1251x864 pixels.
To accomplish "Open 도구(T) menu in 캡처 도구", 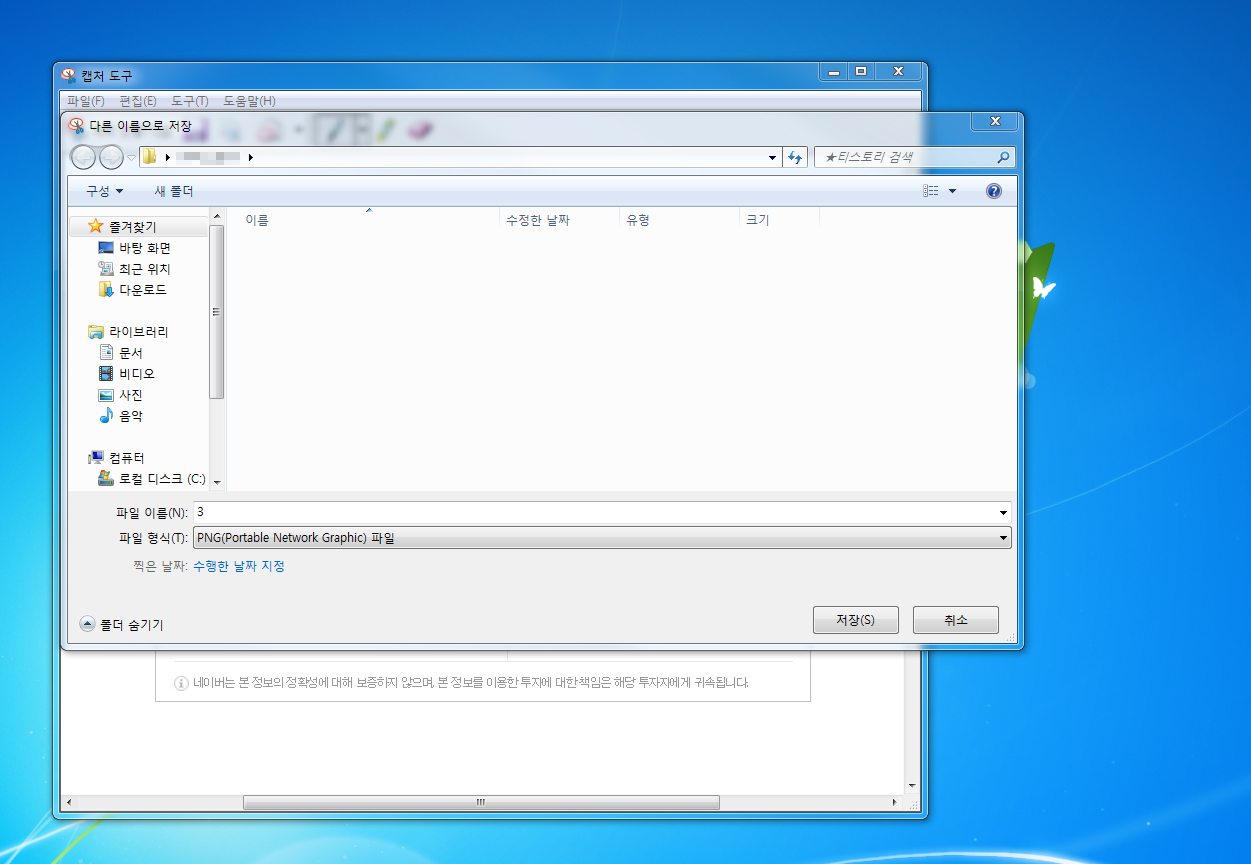I will pyautogui.click(x=190, y=101).
